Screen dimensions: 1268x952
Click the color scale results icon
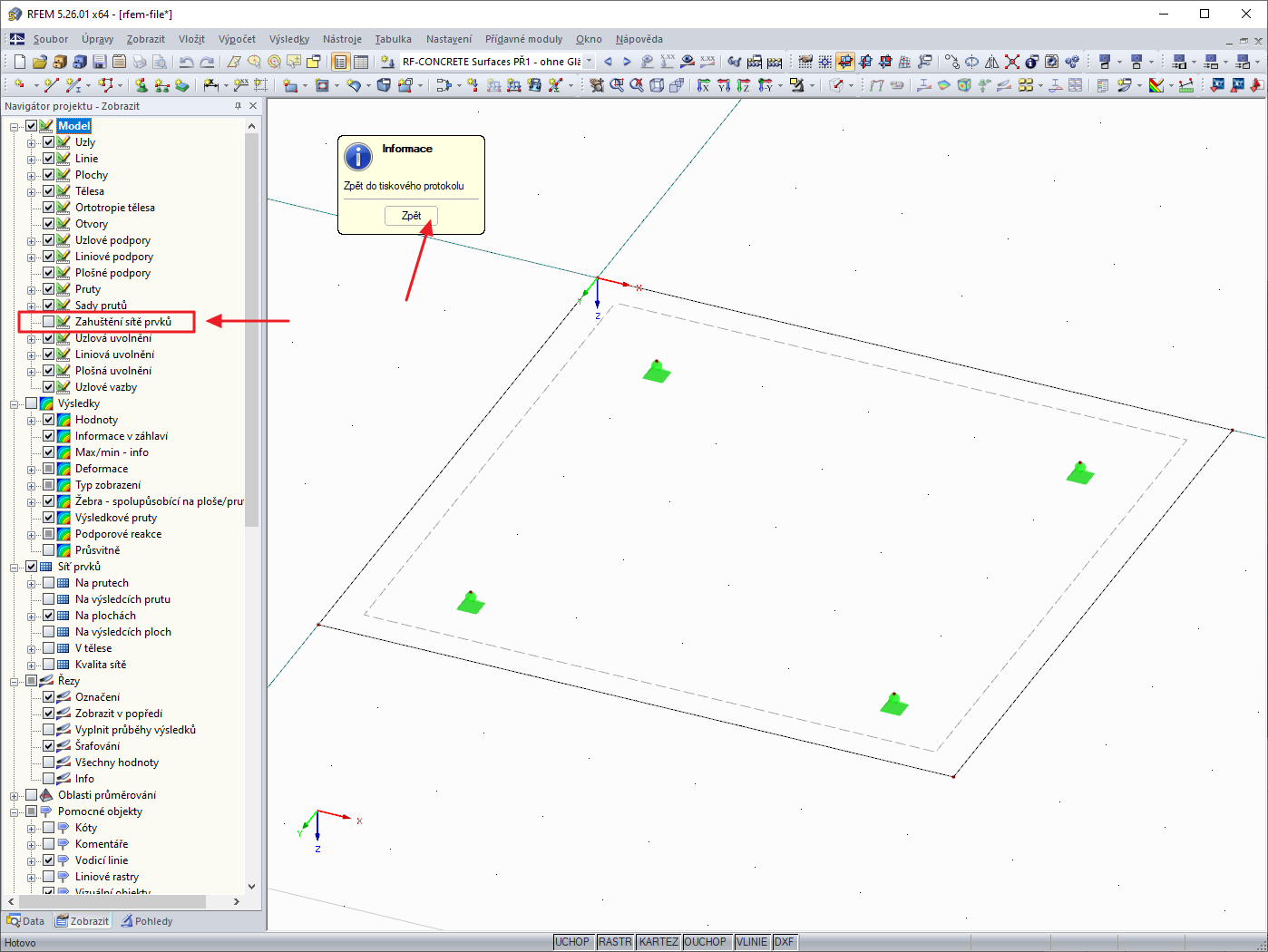click(x=1156, y=85)
